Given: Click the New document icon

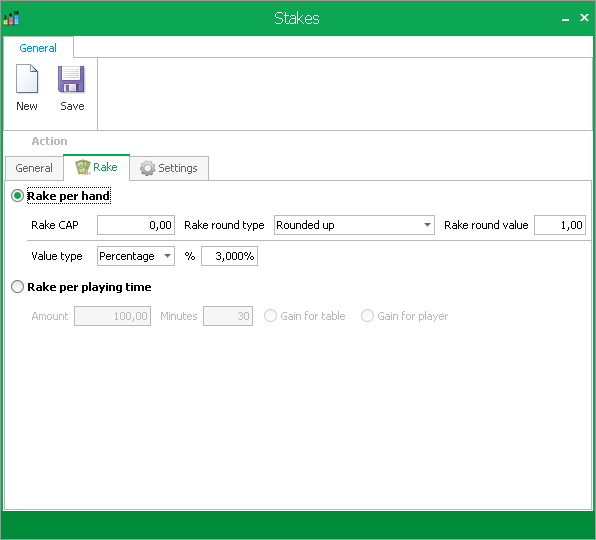Looking at the screenshot, I should coord(27,79).
